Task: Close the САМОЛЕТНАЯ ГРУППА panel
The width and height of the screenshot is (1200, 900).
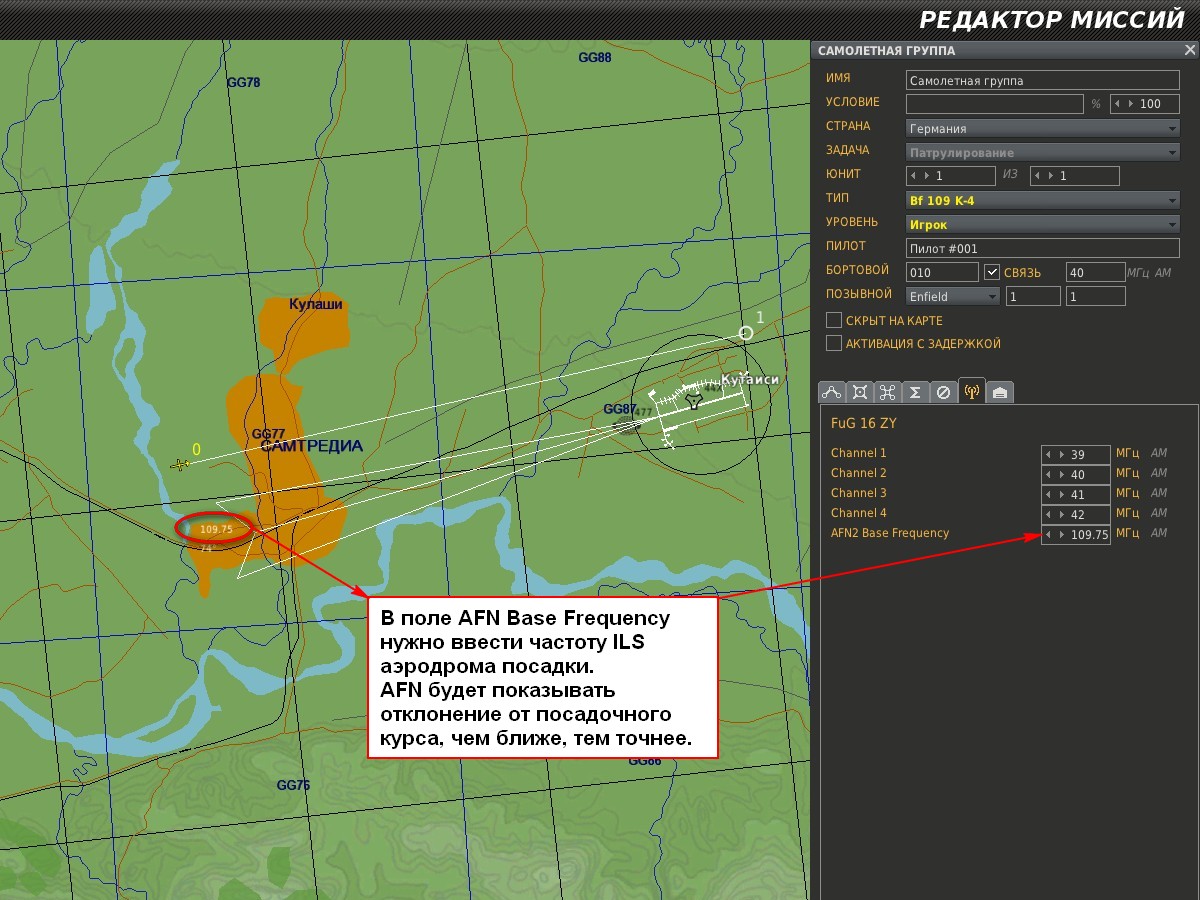Action: (x=1189, y=50)
